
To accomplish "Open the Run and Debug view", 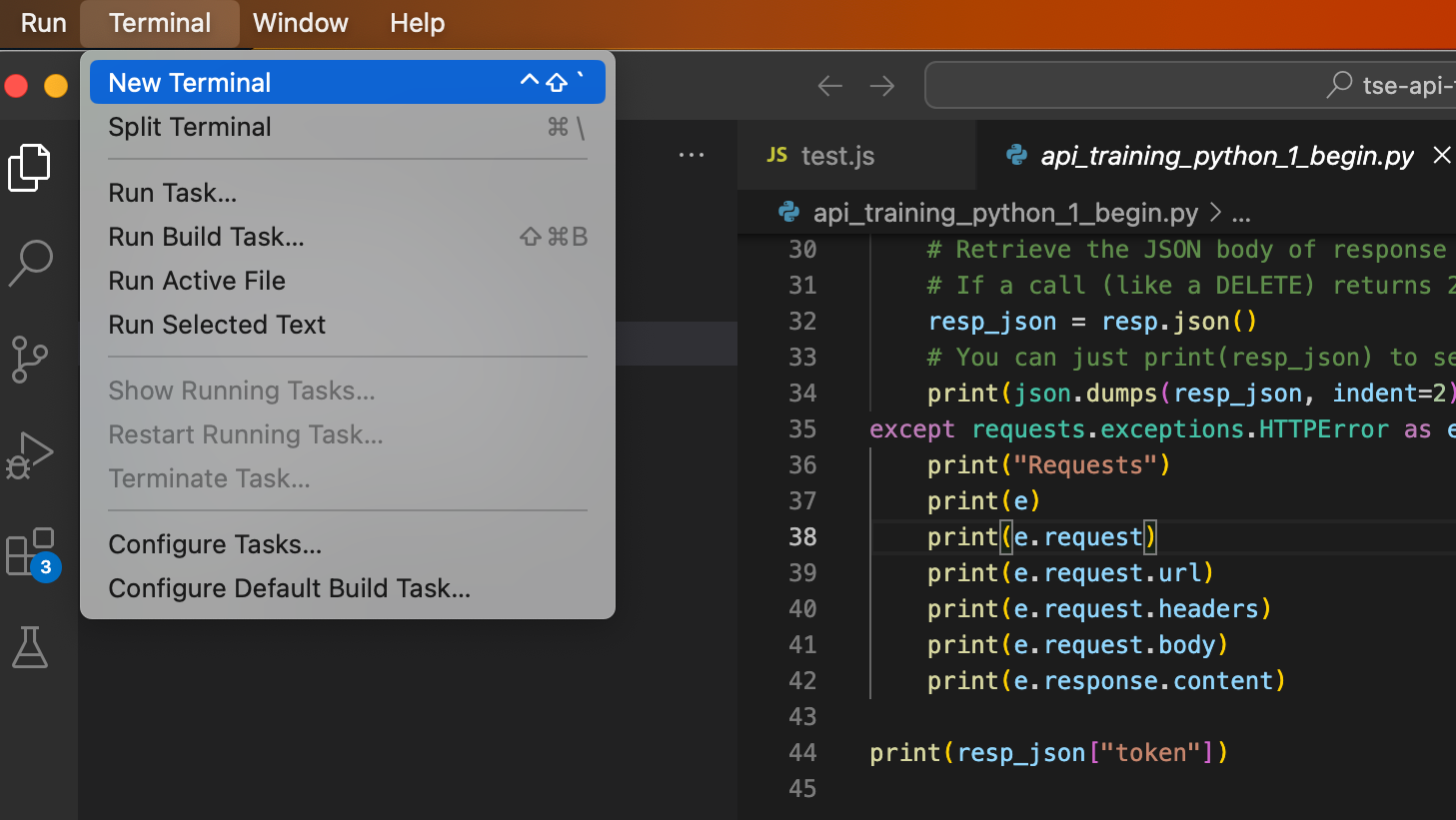I will click(30, 454).
